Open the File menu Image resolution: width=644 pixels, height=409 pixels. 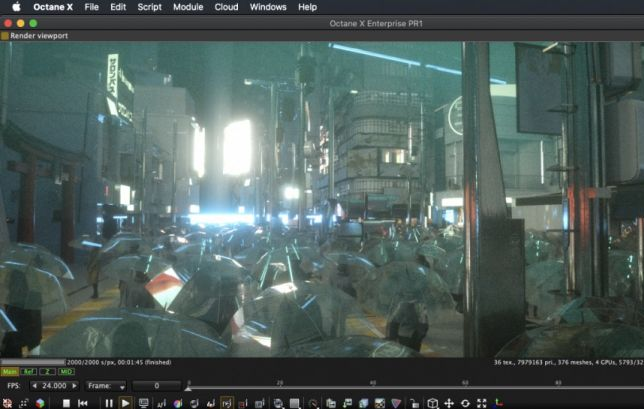(x=91, y=7)
